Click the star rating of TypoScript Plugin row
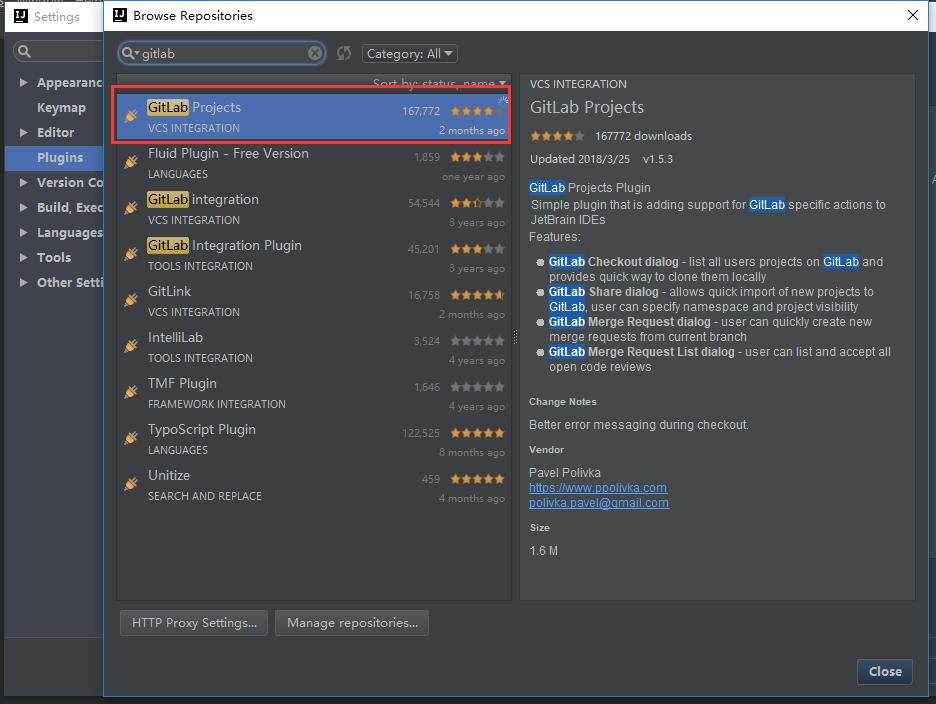936x704 pixels. click(x=477, y=433)
